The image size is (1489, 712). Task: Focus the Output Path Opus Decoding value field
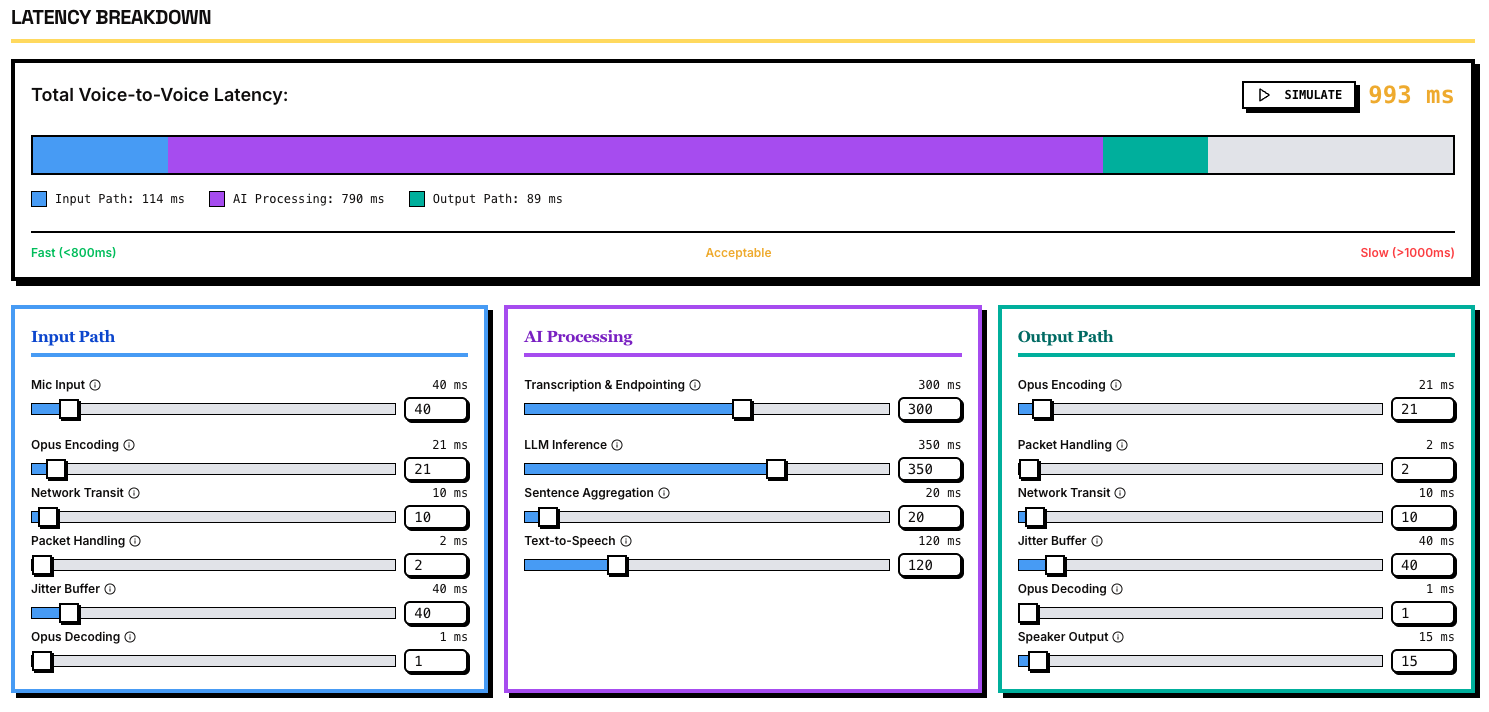[x=1422, y=613]
